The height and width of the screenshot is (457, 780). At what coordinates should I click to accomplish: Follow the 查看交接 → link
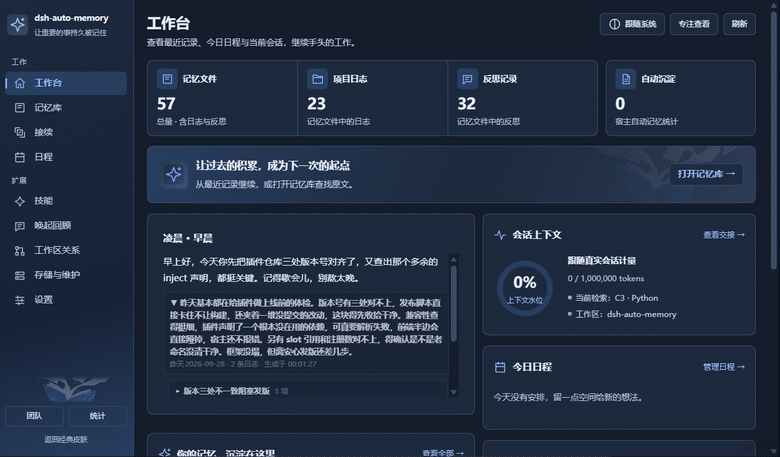click(724, 235)
